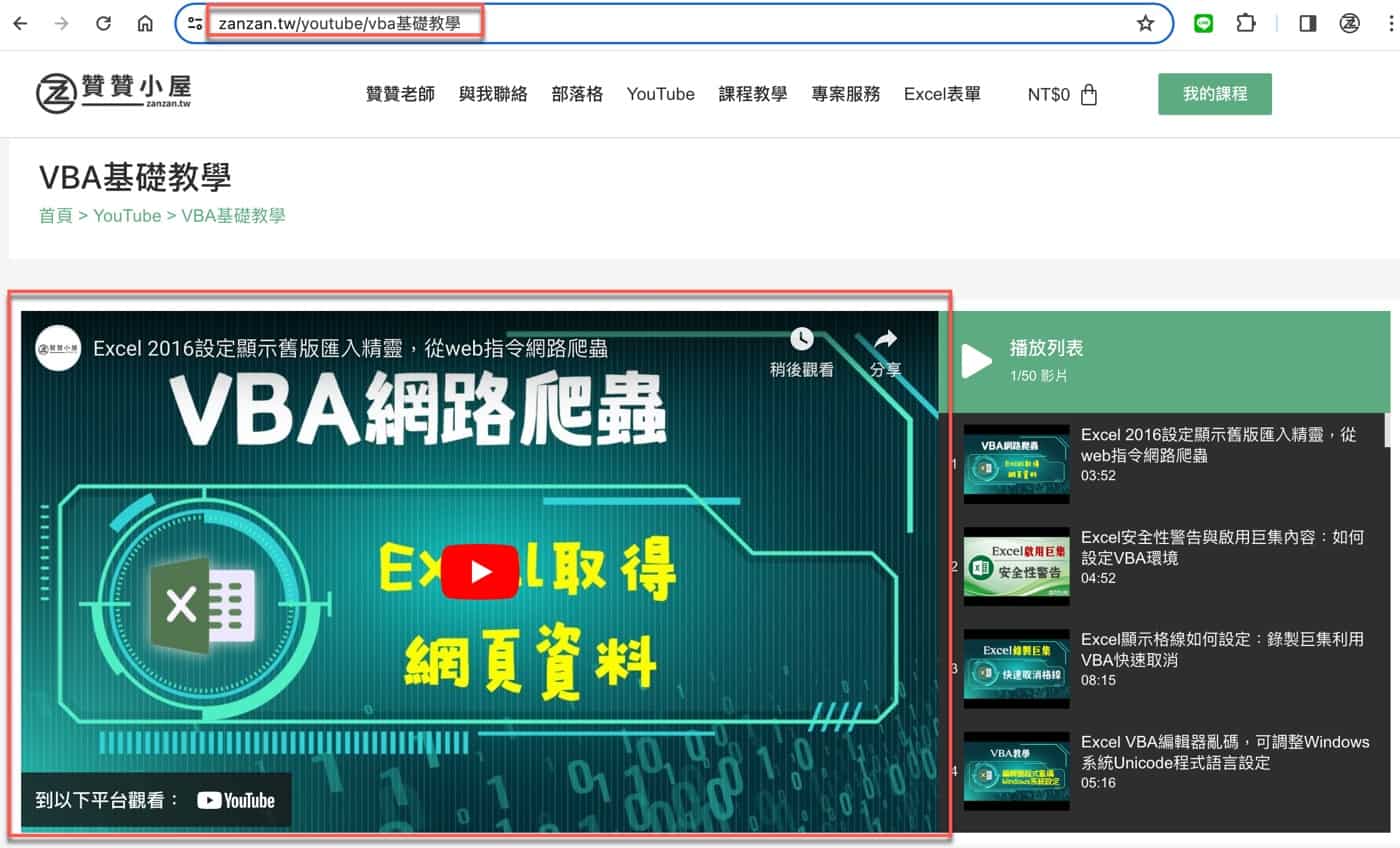Select thumbnail of Excel 2016設定顯示舊版匯入精靈 video
The width and height of the screenshot is (1400, 848).
tap(1016, 464)
